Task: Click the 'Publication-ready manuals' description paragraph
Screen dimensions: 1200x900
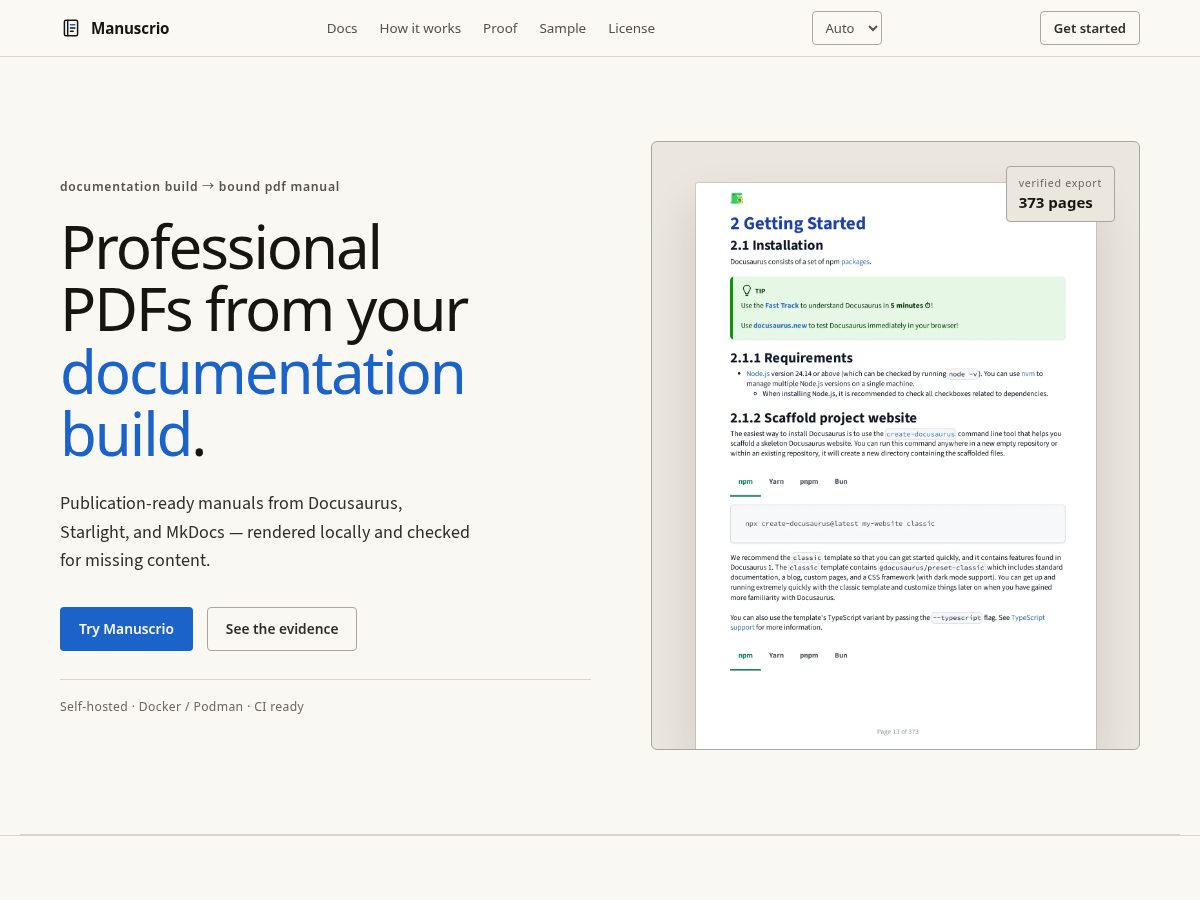Action: click(x=265, y=532)
